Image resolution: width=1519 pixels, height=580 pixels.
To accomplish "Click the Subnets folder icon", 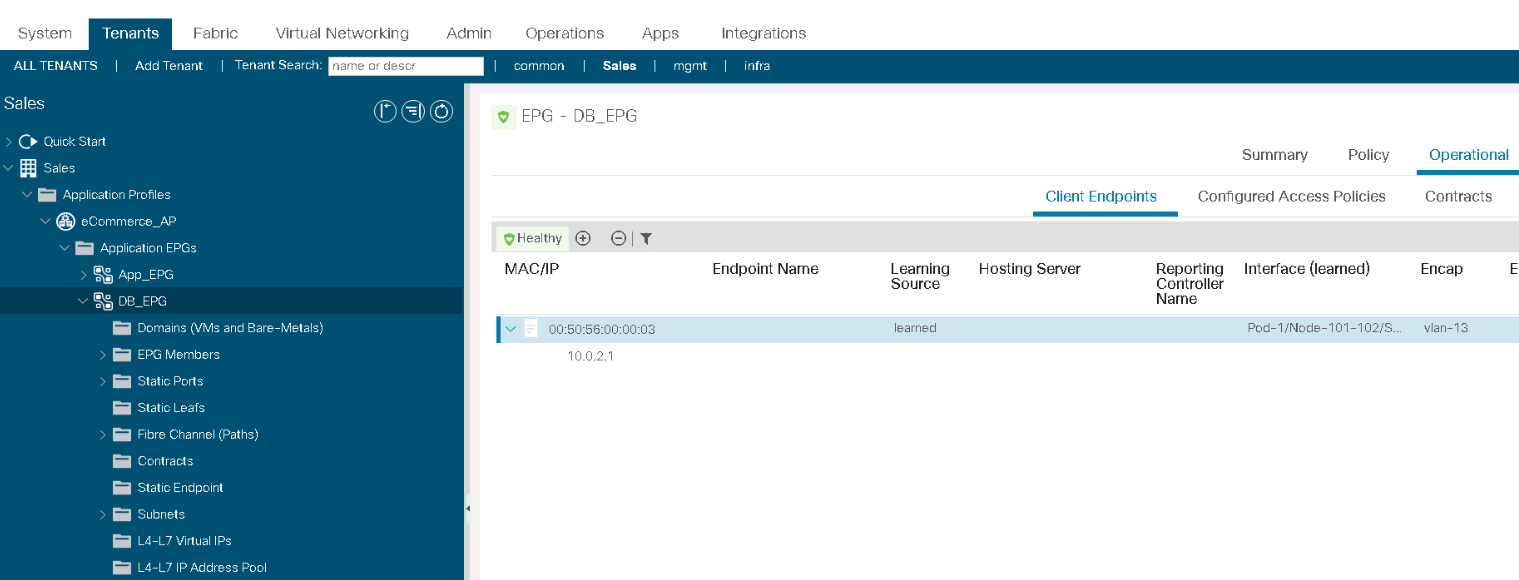I will coord(122,514).
